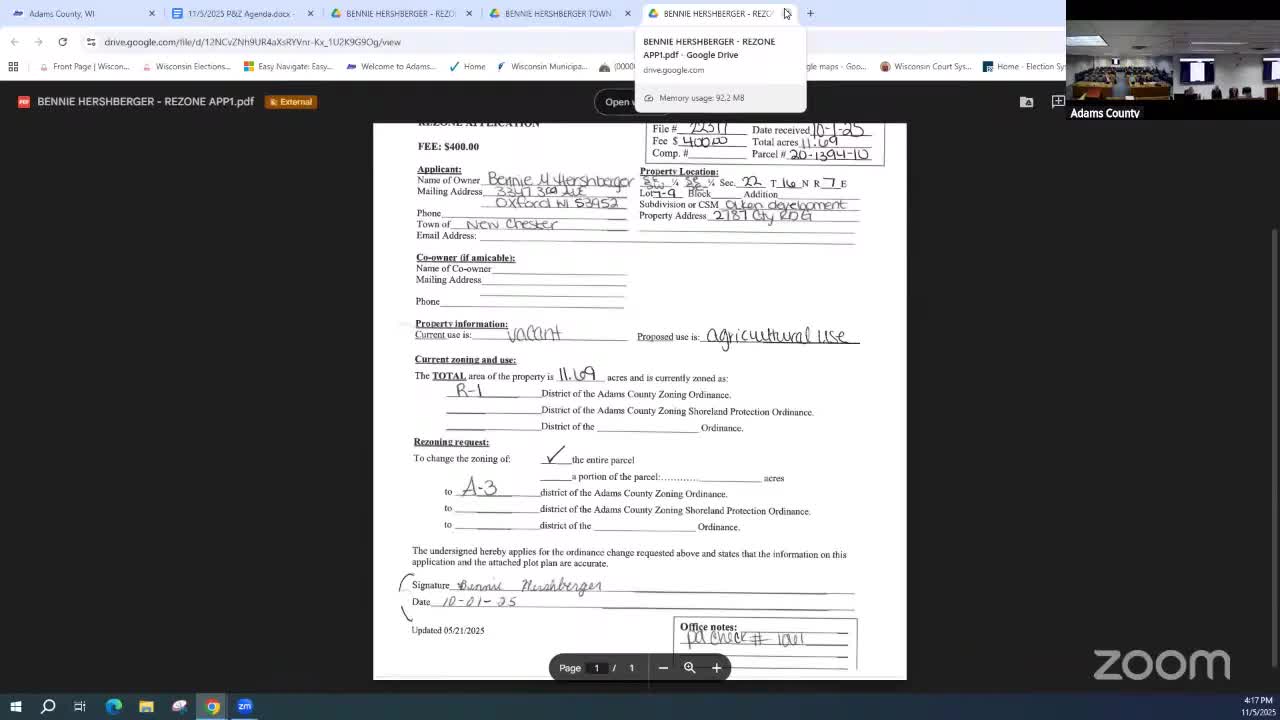Close the P&Z Agenda.docx tab
The height and width of the screenshot is (720, 1280).
pos(310,14)
